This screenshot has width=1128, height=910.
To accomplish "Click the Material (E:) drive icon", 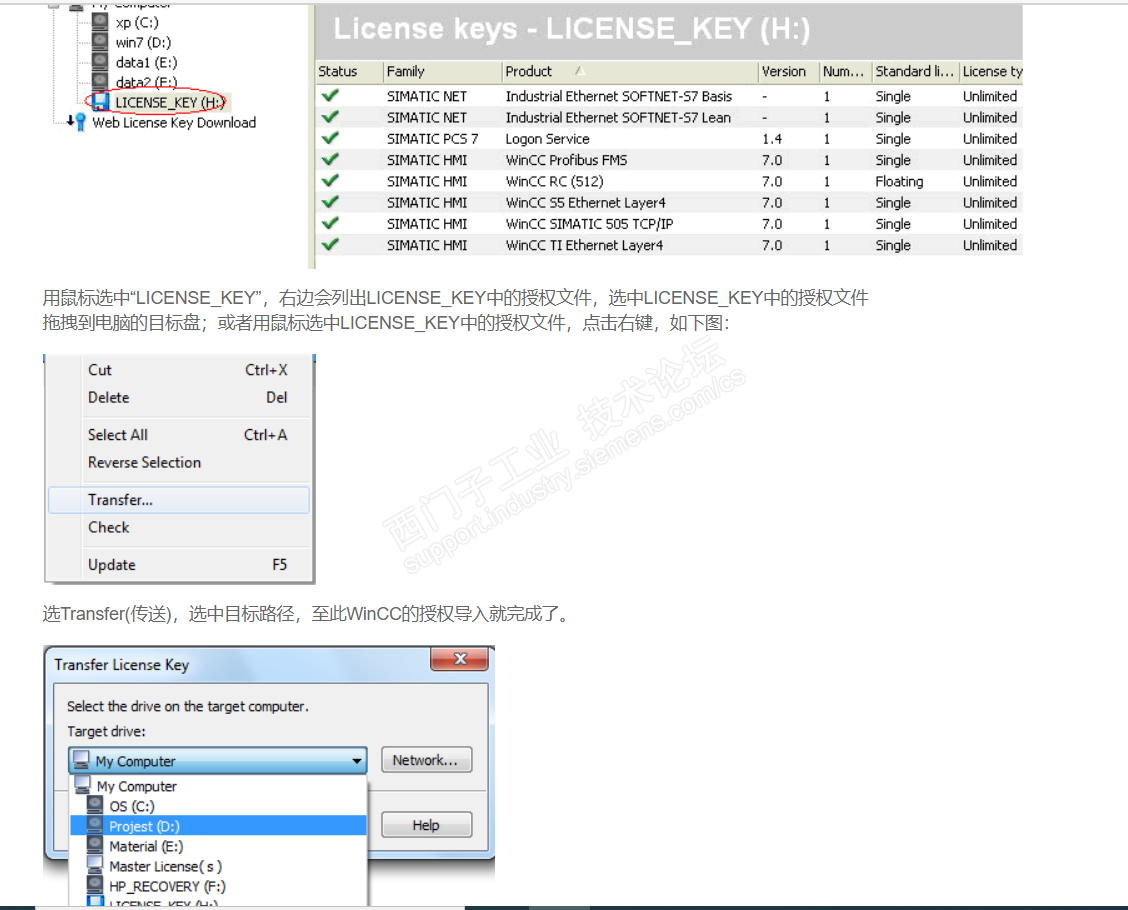I will click(x=95, y=845).
